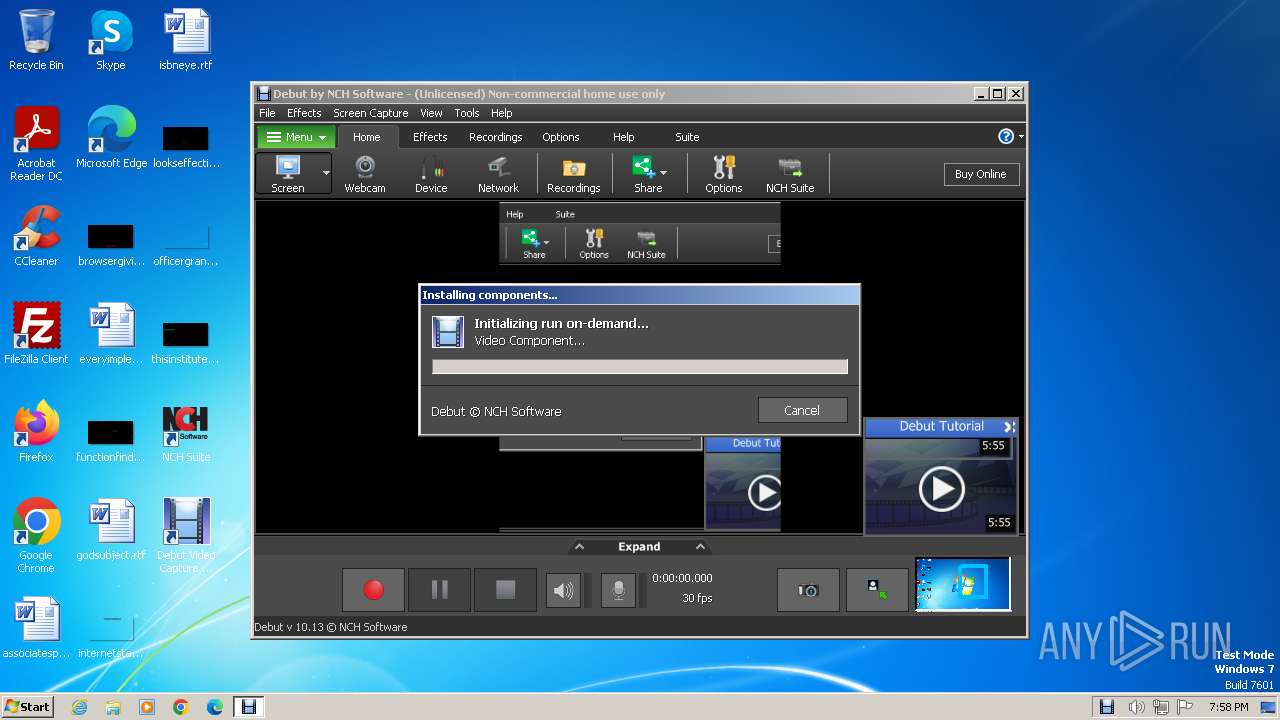This screenshot has height=720, width=1280.
Task: Open the View menu
Action: point(431,113)
